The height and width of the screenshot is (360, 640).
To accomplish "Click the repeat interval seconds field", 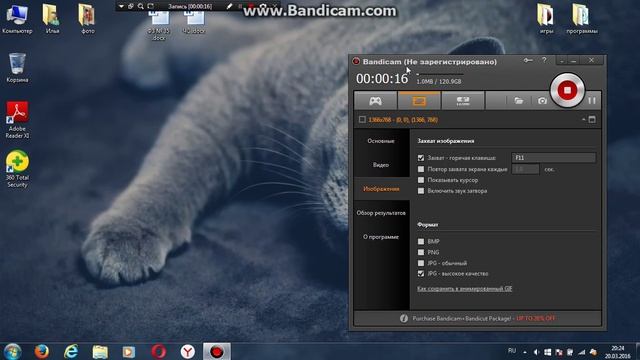I will click(x=525, y=169).
